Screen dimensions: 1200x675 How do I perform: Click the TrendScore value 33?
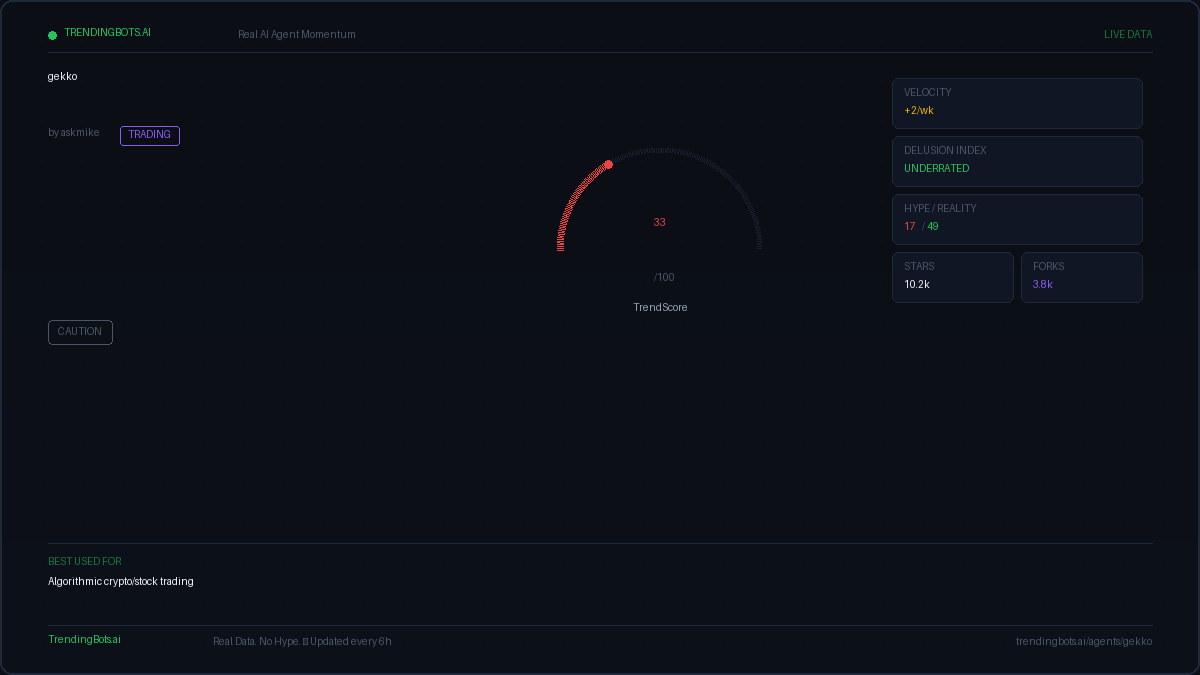coord(660,223)
